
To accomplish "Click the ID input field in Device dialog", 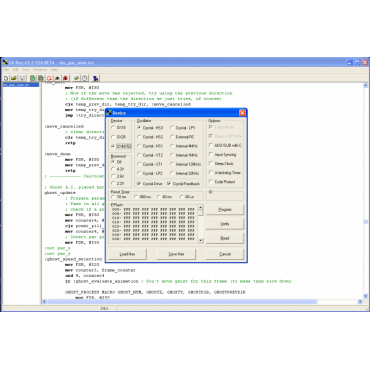I will click(x=225, y=196).
